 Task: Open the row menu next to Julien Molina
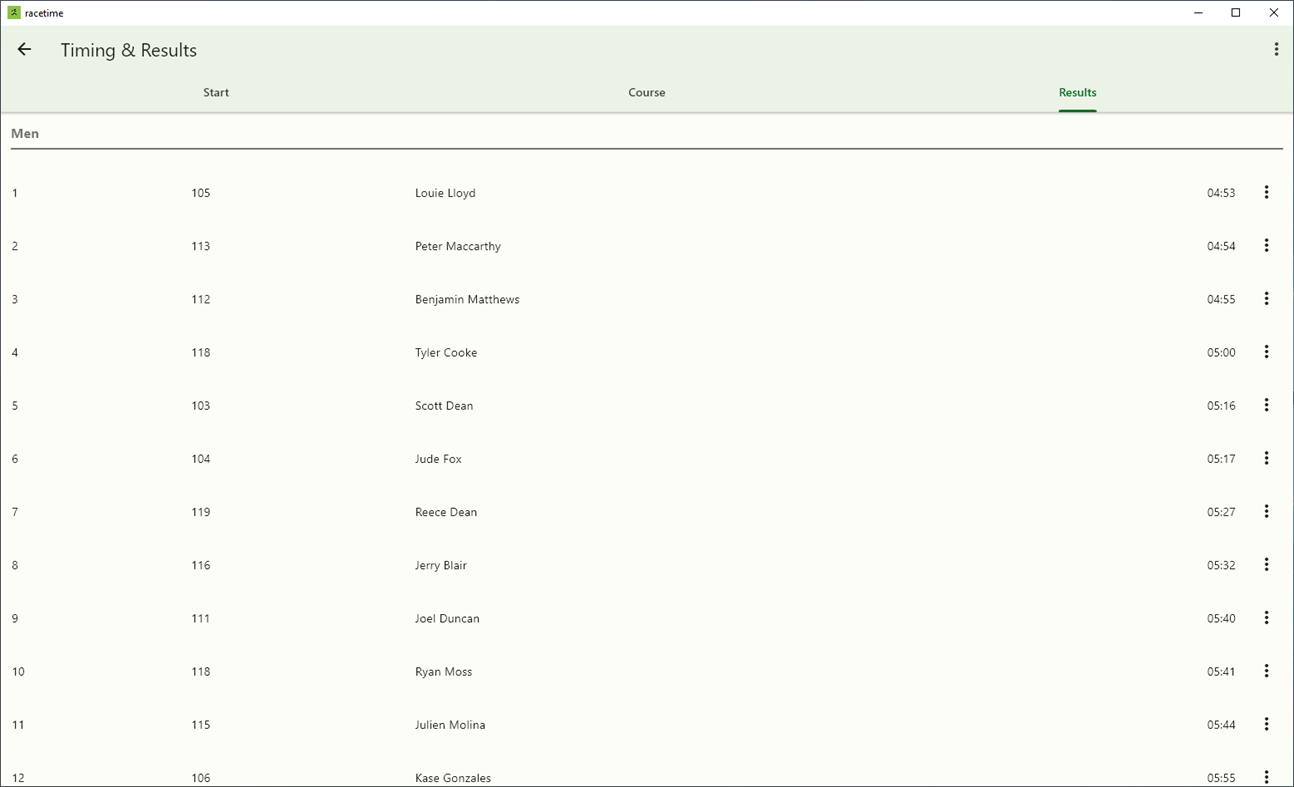1267,723
